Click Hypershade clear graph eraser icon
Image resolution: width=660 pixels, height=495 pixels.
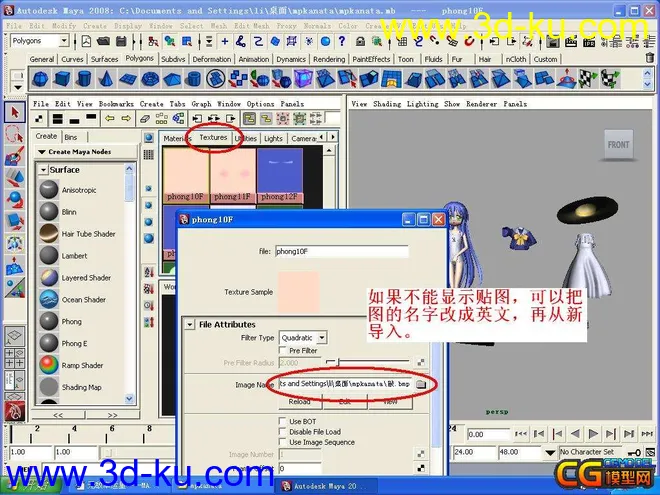tap(145, 119)
